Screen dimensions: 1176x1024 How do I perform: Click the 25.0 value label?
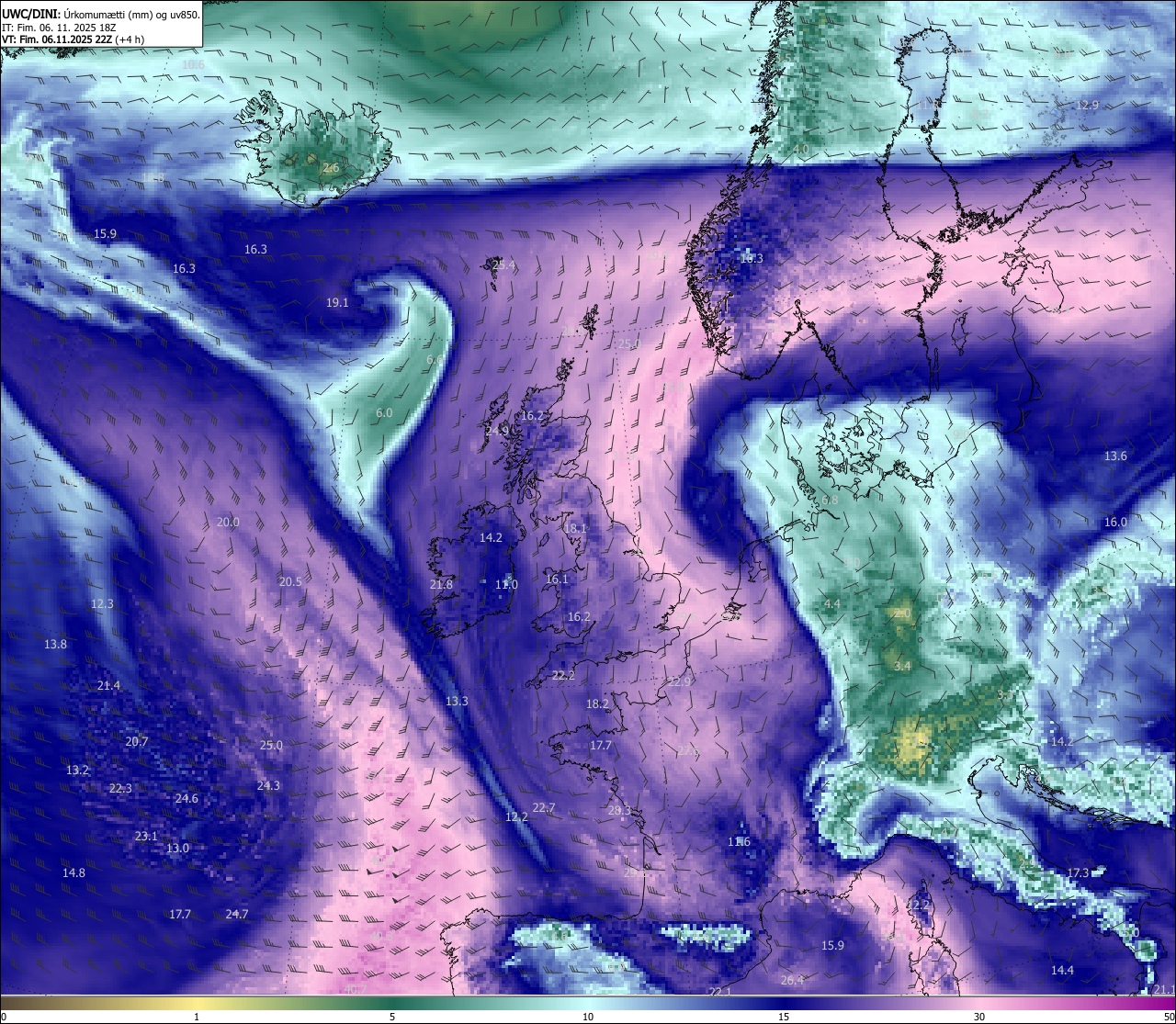271,745
